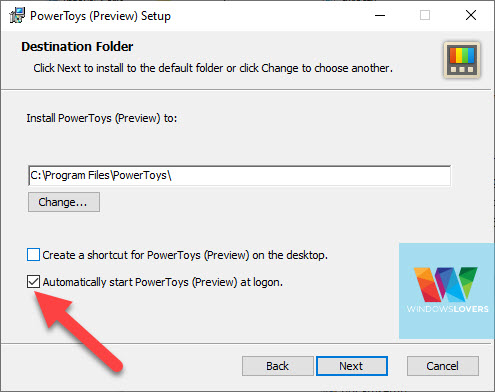Open the Change... folder browser
Image resolution: width=495 pixels, height=392 pixels.
[x=64, y=202]
